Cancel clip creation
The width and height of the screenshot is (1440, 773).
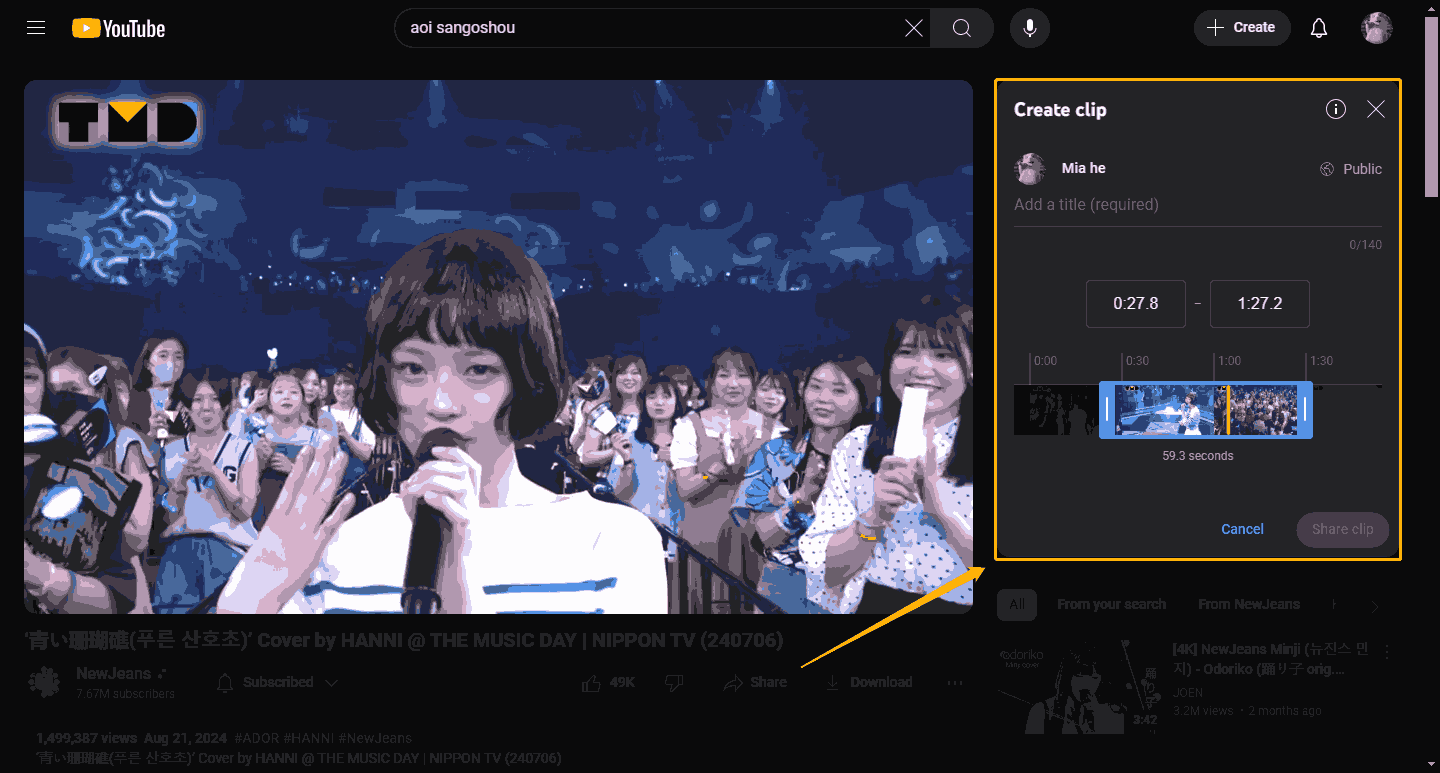click(x=1242, y=529)
